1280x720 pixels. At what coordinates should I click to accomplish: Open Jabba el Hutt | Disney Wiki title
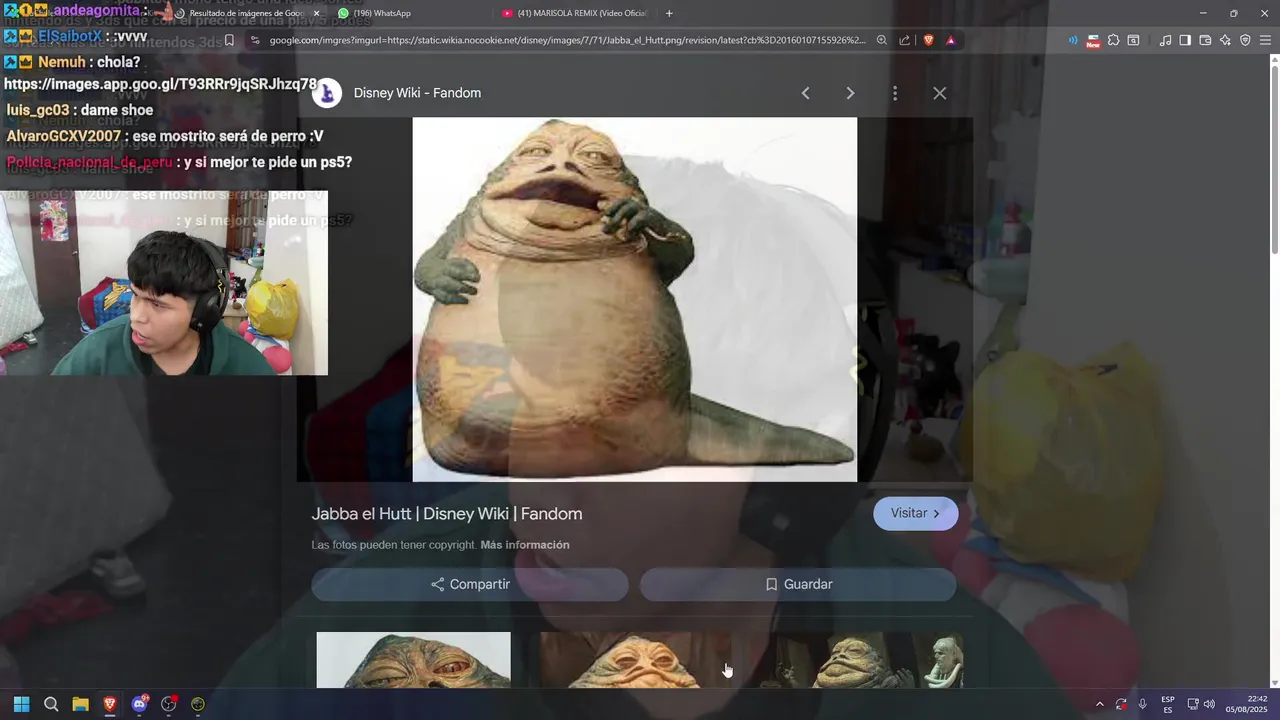coord(446,514)
